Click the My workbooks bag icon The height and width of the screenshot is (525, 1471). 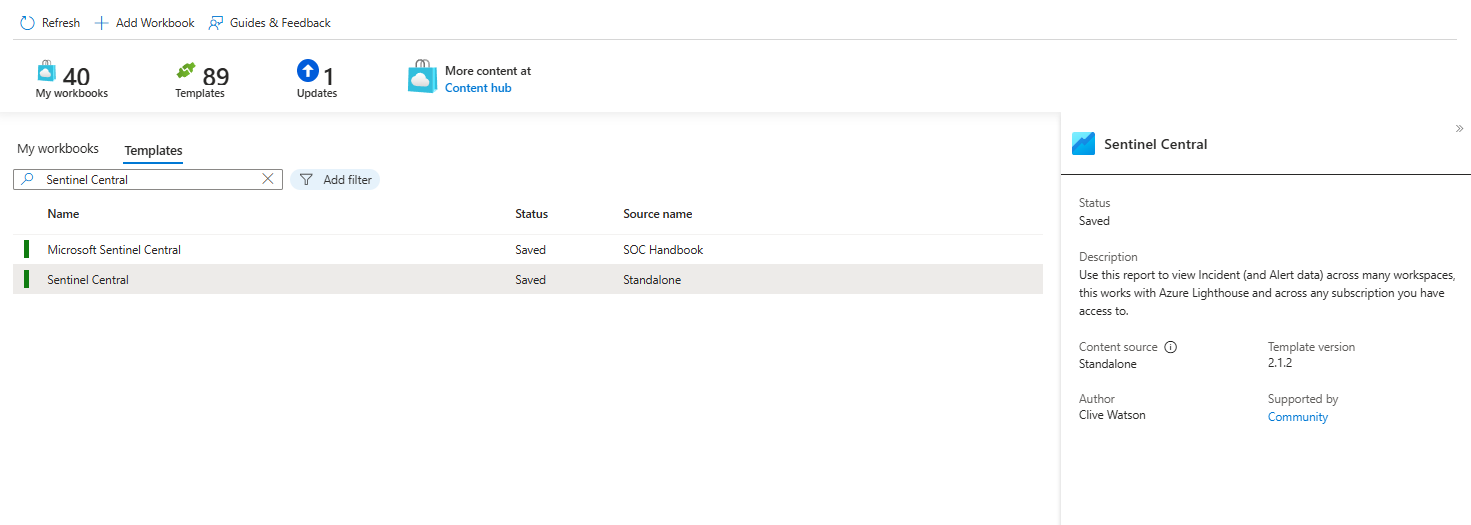pyautogui.click(x=46, y=71)
